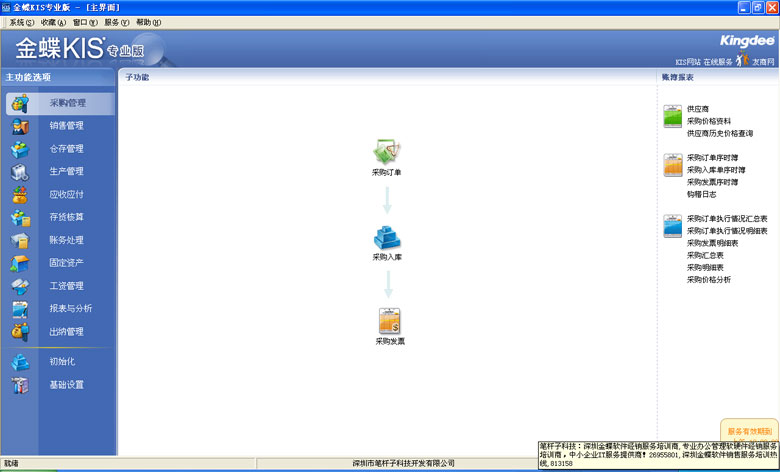Select the 生产管理 sidebar icon
This screenshot has width=780, height=472.
pyautogui.click(x=20, y=172)
